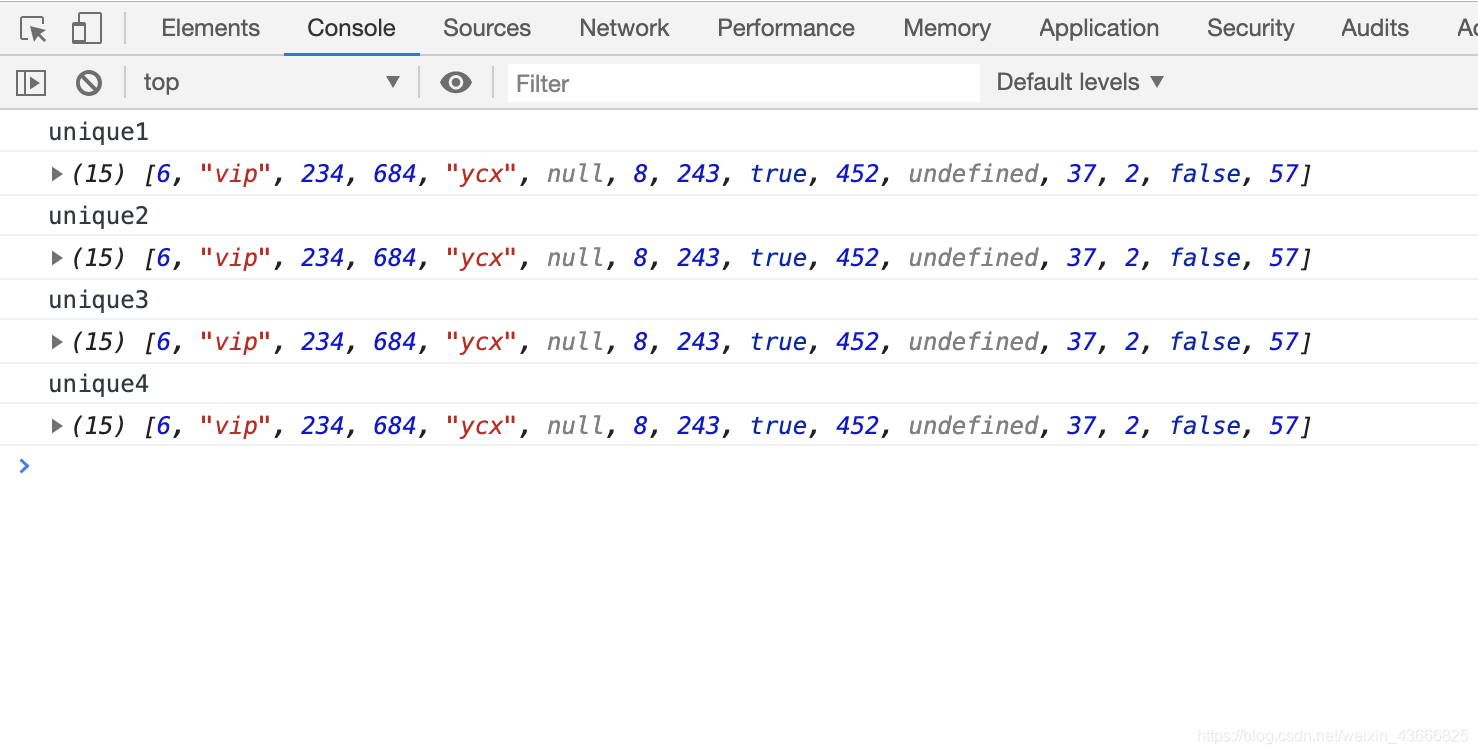This screenshot has width=1478, height=754.
Task: Click "vip" string in unique1 array
Action: 236,174
